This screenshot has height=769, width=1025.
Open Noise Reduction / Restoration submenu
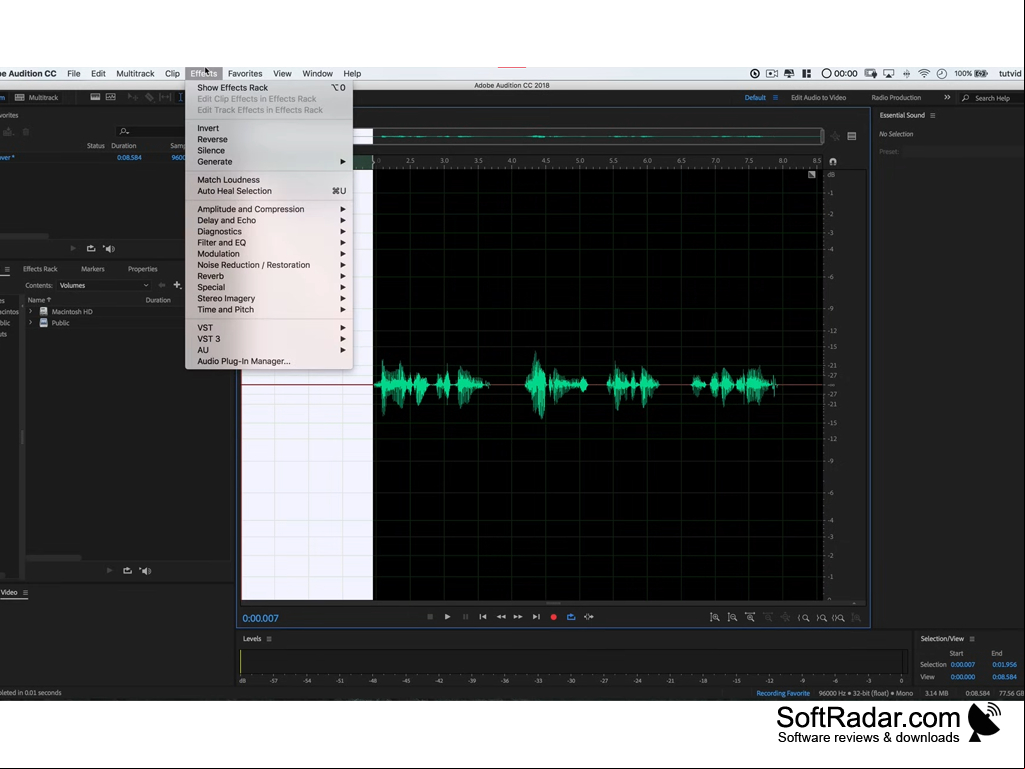tap(269, 265)
